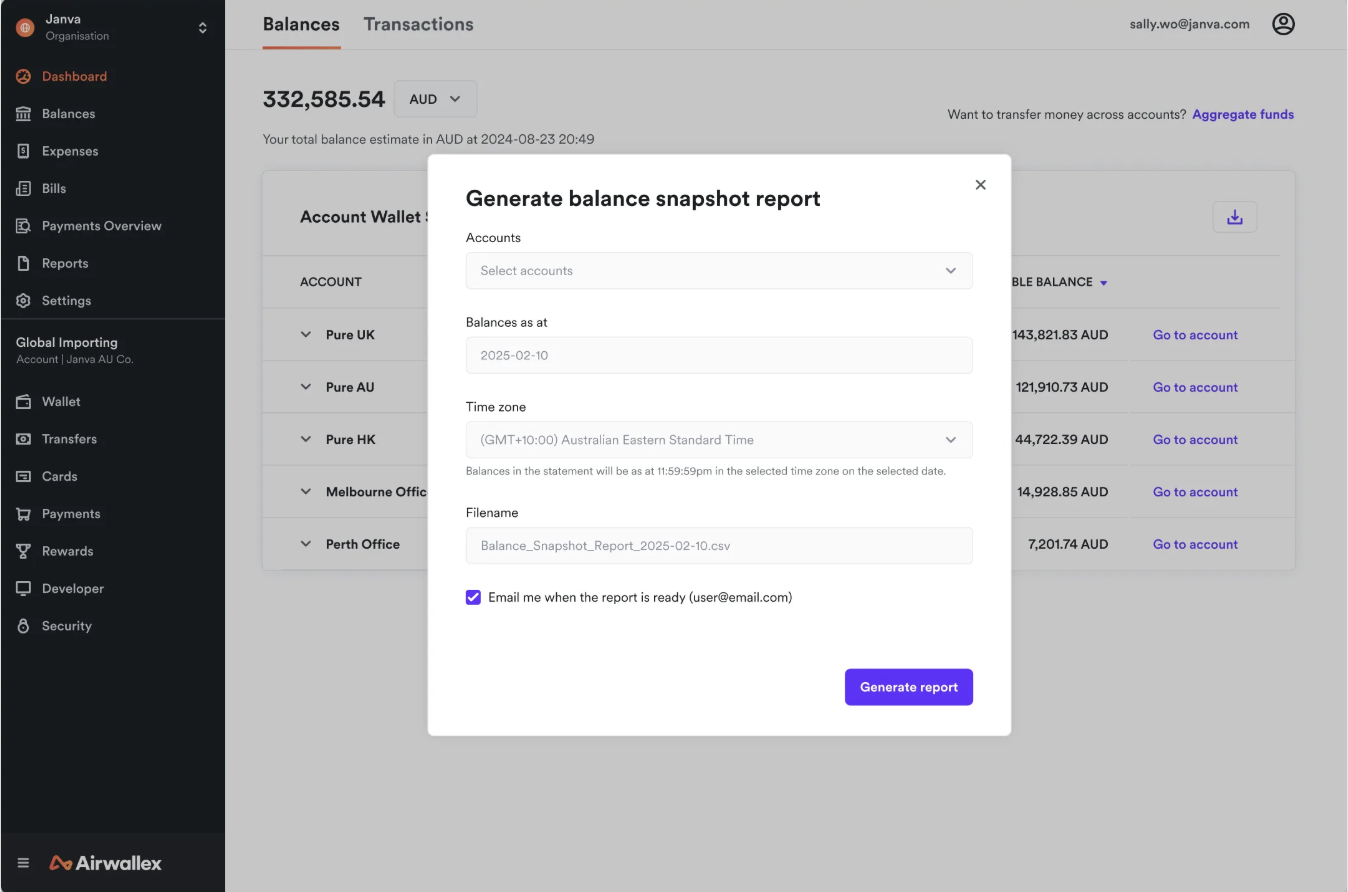This screenshot has height=892, width=1348.
Task: Select the Expenses sidebar icon
Action: (67, 150)
